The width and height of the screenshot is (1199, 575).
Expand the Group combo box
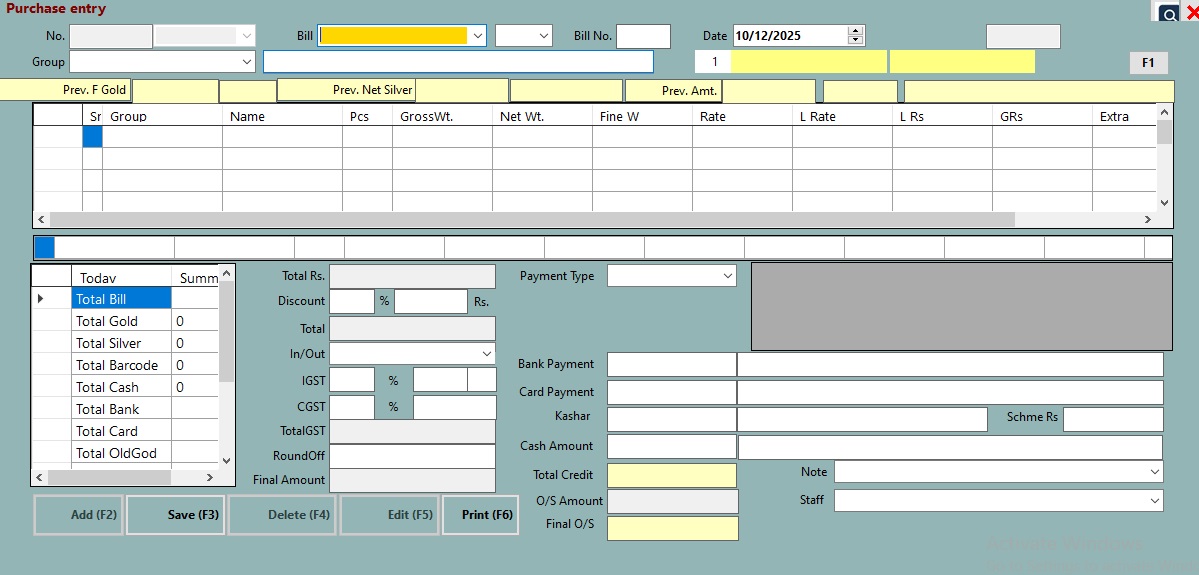tap(247, 62)
